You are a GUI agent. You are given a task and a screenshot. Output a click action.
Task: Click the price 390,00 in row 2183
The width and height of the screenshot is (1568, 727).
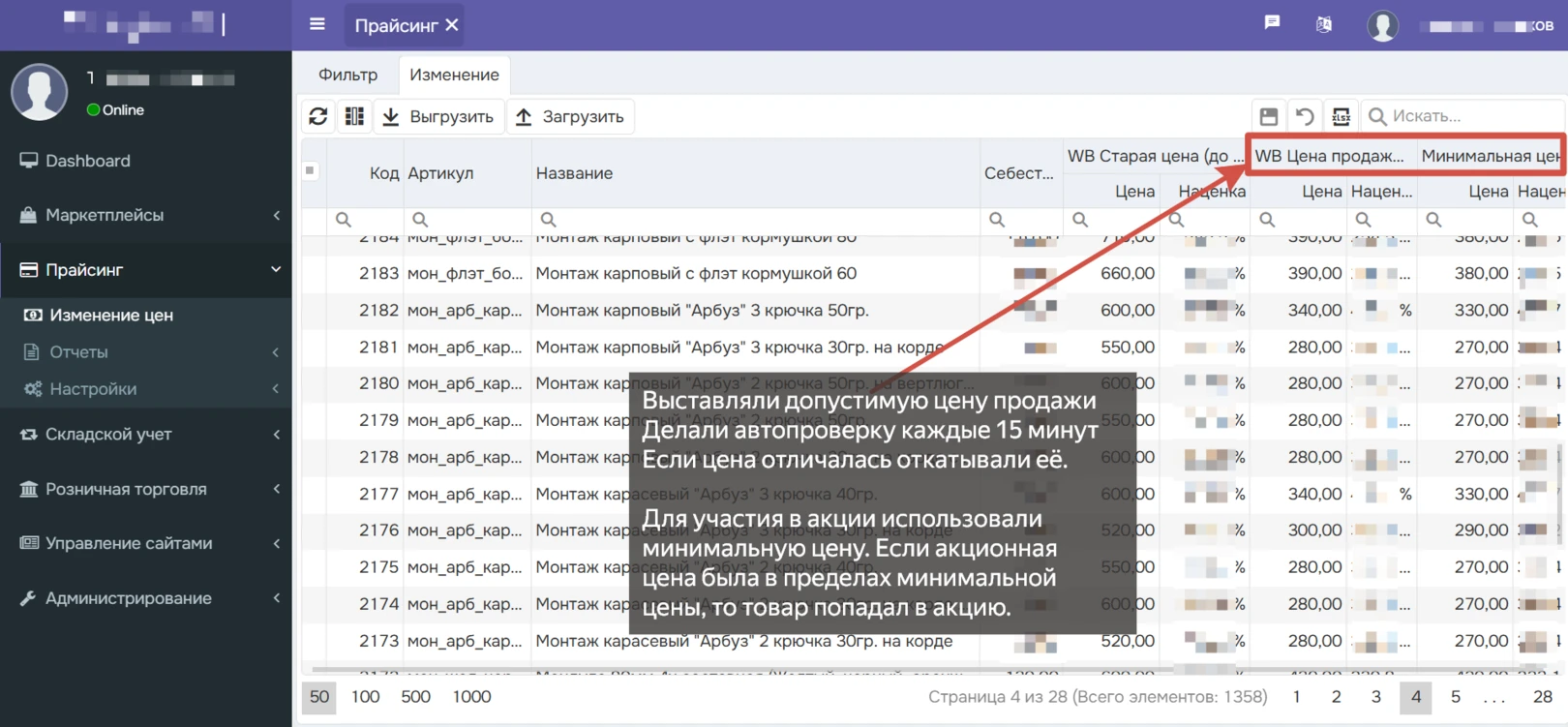click(x=1314, y=274)
